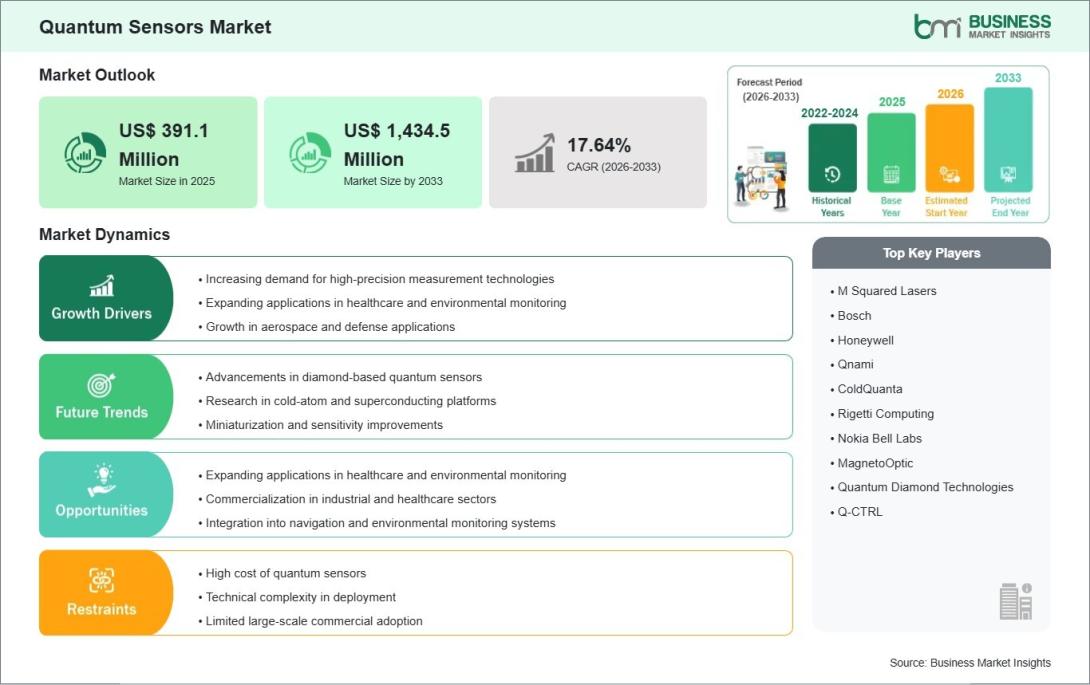Image resolution: width=1090 pixels, height=685 pixels.
Task: Click 'Historical Years' label
Action: click(x=831, y=207)
